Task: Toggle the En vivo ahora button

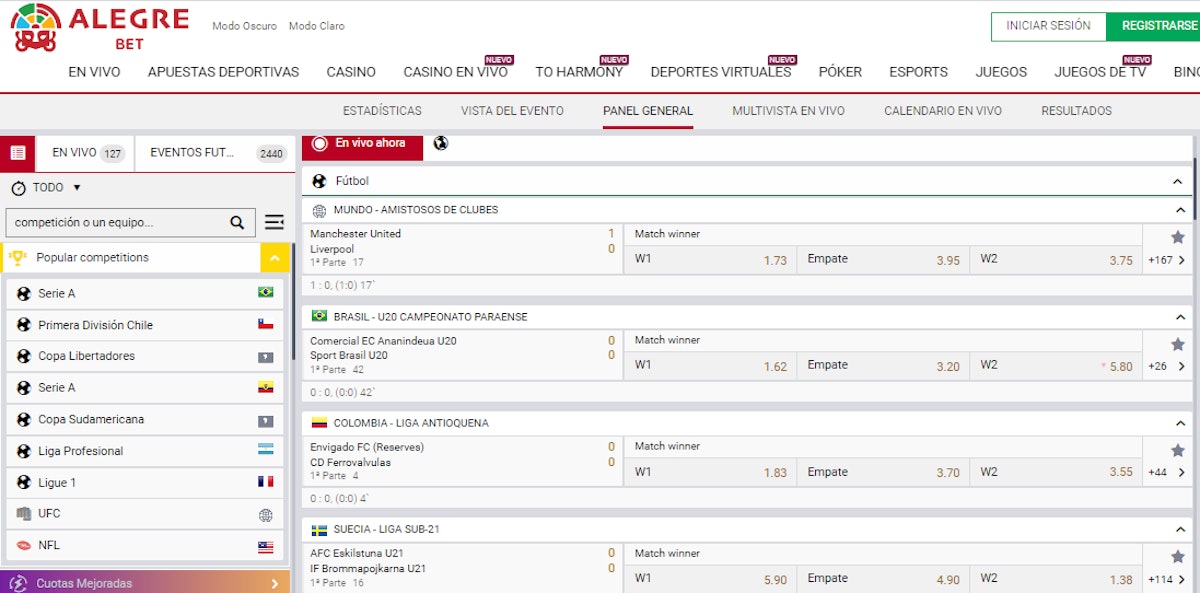Action: (x=362, y=144)
